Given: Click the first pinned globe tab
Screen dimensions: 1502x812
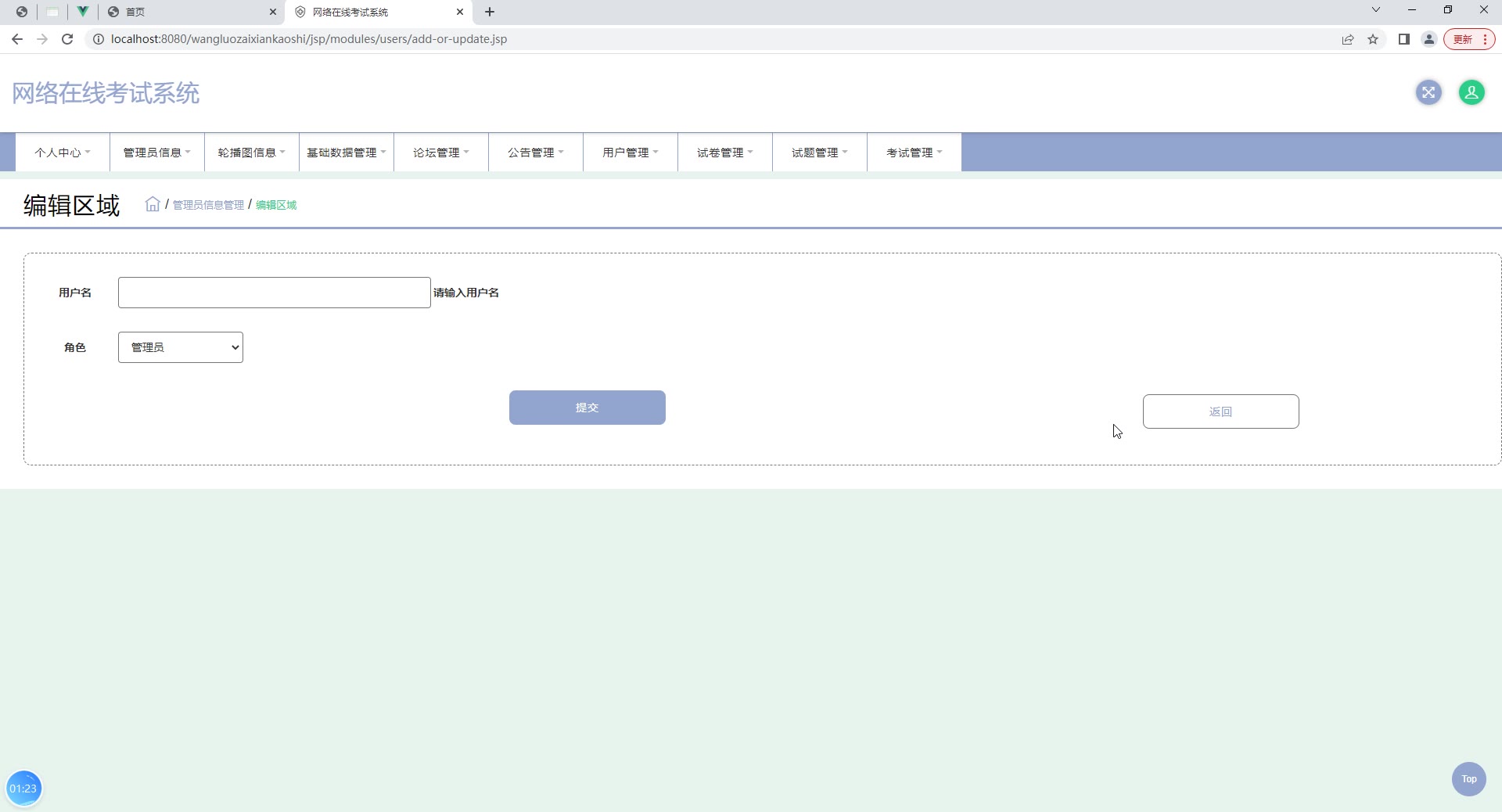Looking at the screenshot, I should pos(22,12).
